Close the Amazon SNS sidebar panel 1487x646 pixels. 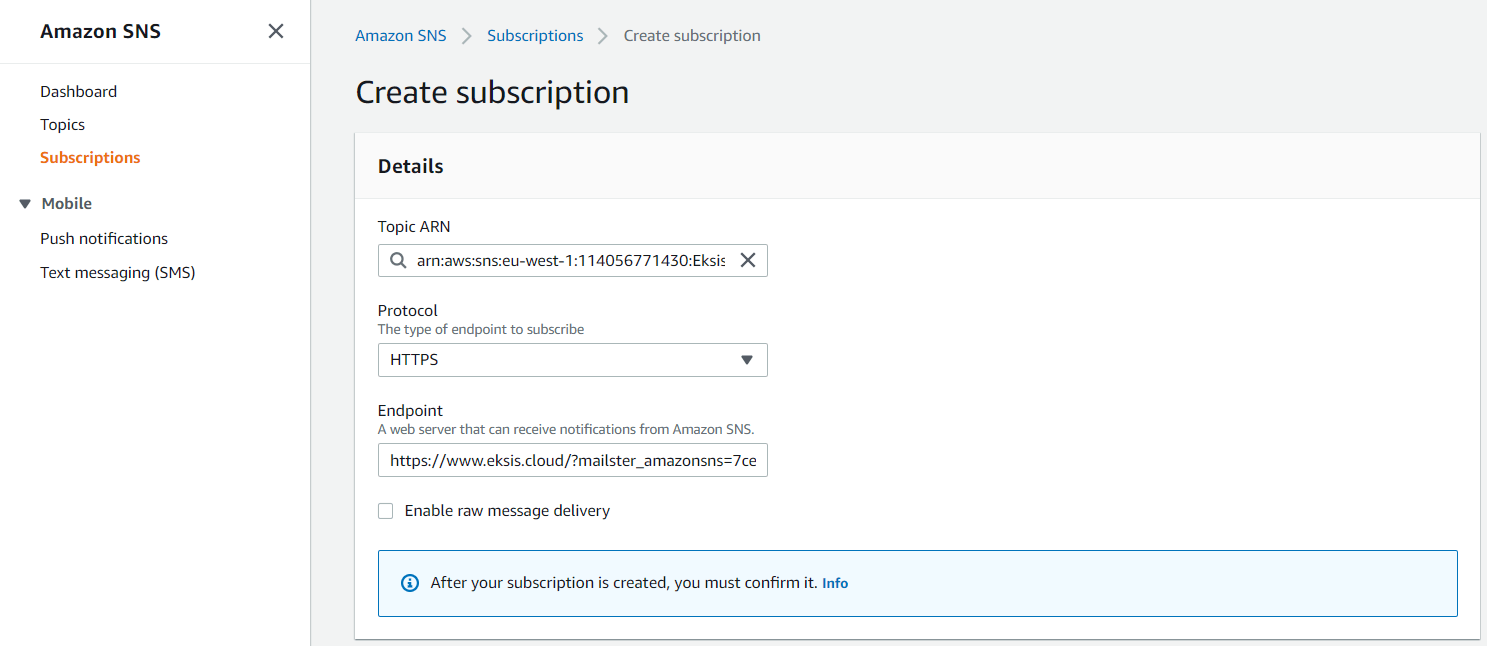pos(276,31)
